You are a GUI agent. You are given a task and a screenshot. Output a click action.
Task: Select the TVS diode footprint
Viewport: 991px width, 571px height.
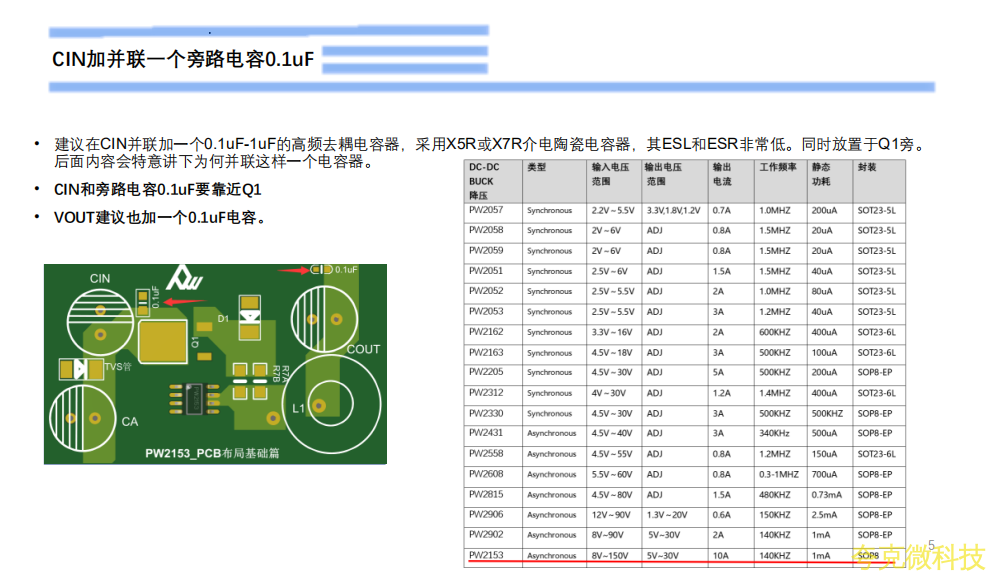[79, 369]
